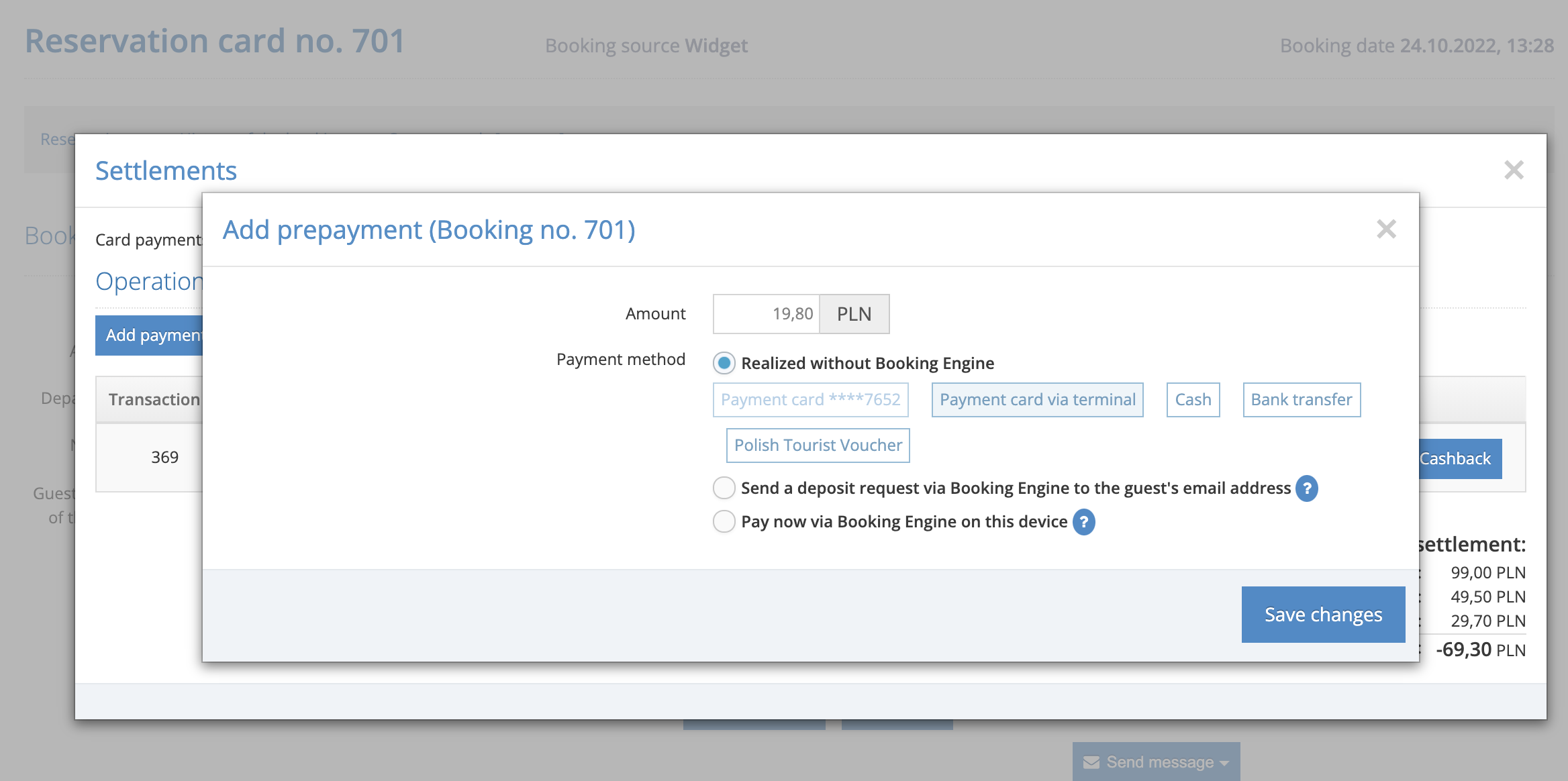Image resolution: width=1568 pixels, height=781 pixels.
Task: Close the Add prepayment dialog
Action: [1385, 229]
